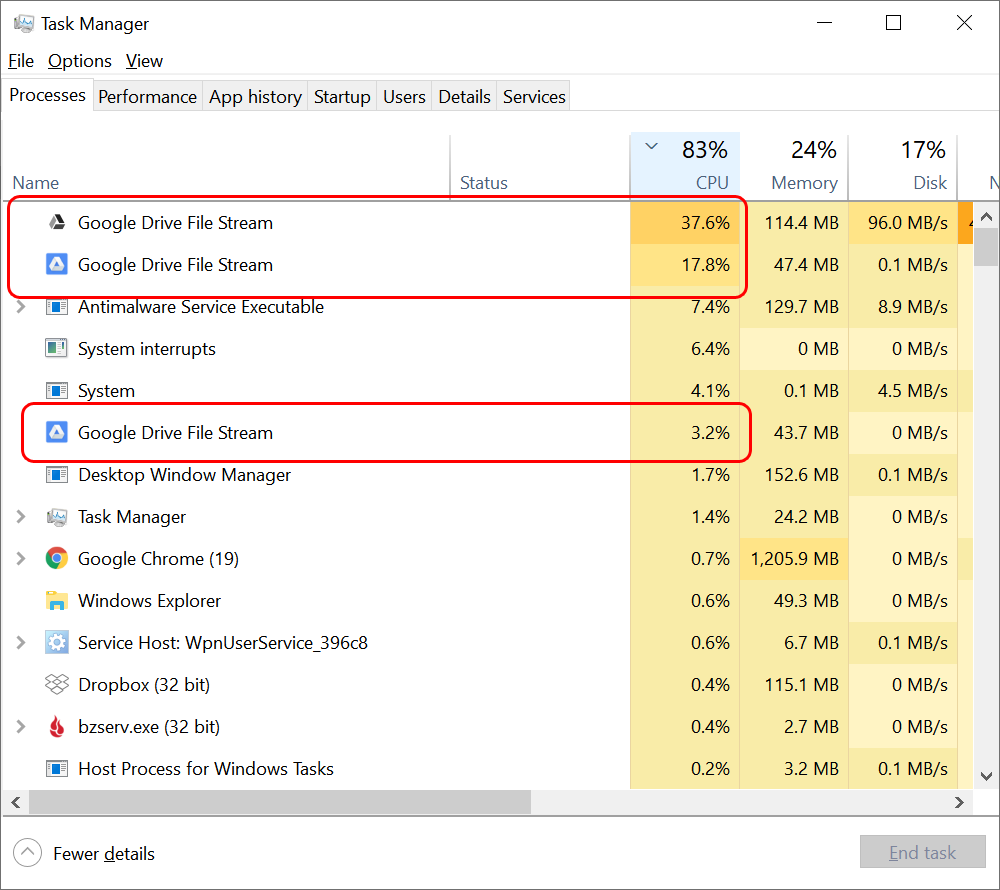Select the Google Chrome (19) process name
1000x890 pixels.
click(158, 559)
